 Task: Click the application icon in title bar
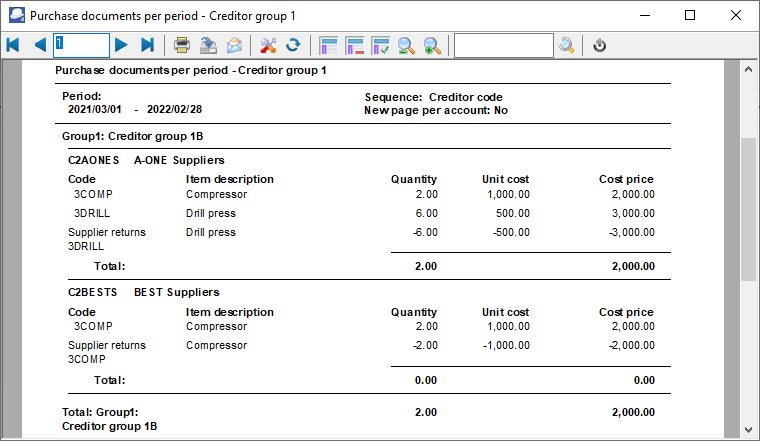click(17, 15)
